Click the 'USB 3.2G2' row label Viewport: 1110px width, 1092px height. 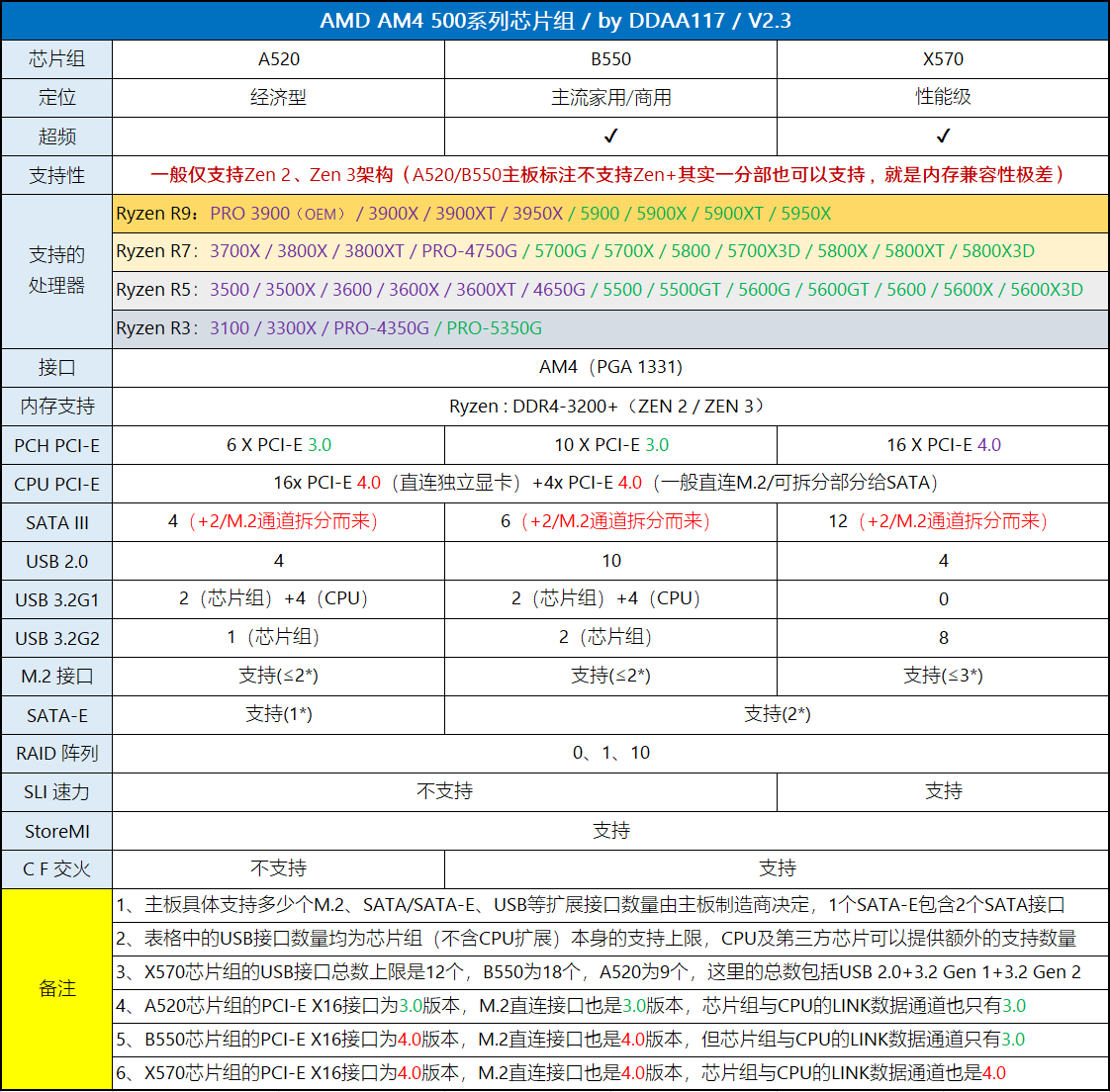56,638
